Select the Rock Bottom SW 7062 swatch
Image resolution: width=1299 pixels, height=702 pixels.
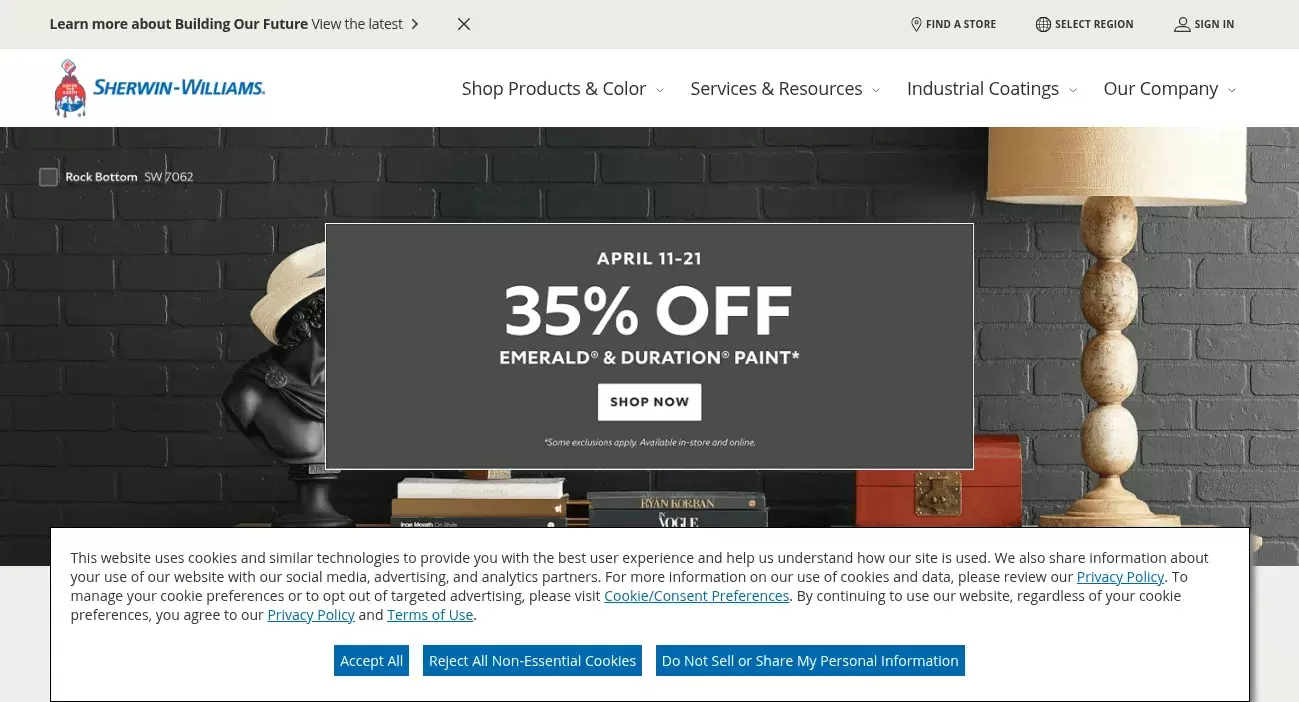click(x=115, y=177)
